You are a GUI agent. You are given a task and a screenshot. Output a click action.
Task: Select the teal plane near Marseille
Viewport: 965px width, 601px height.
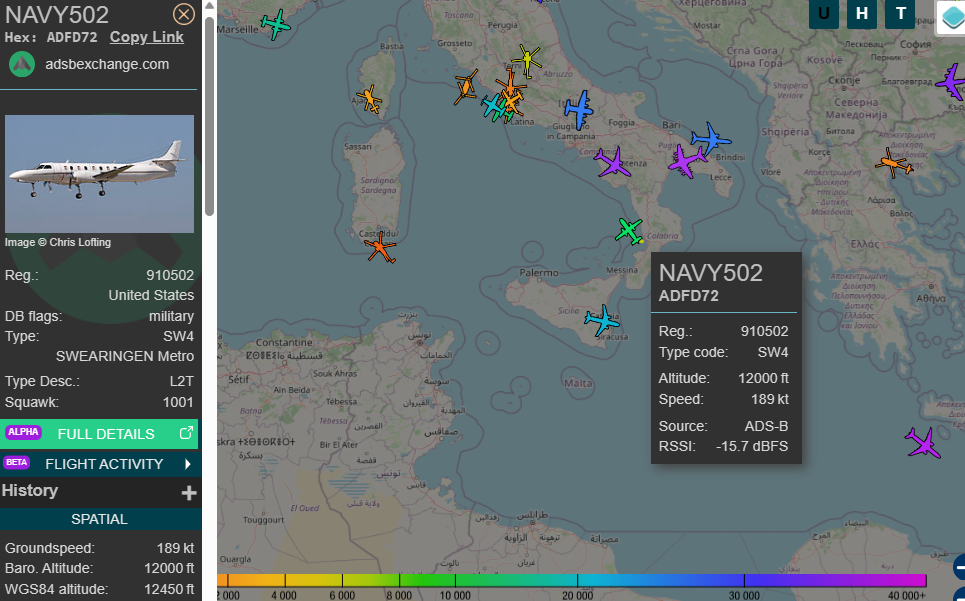pyautogui.click(x=275, y=24)
